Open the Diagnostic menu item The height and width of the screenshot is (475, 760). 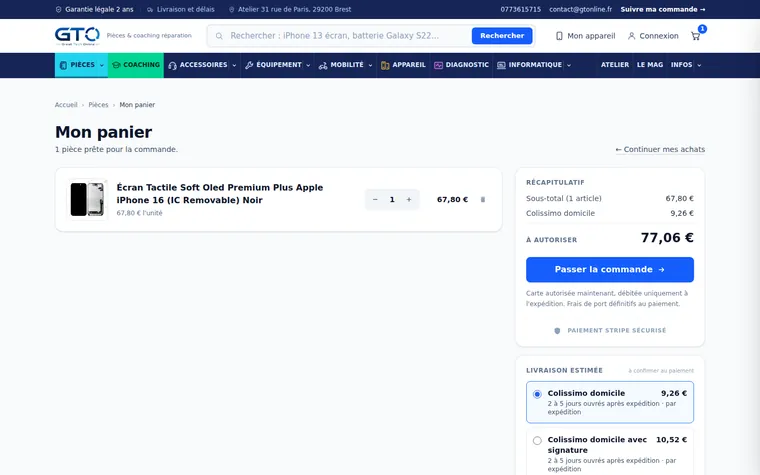pyautogui.click(x=461, y=65)
